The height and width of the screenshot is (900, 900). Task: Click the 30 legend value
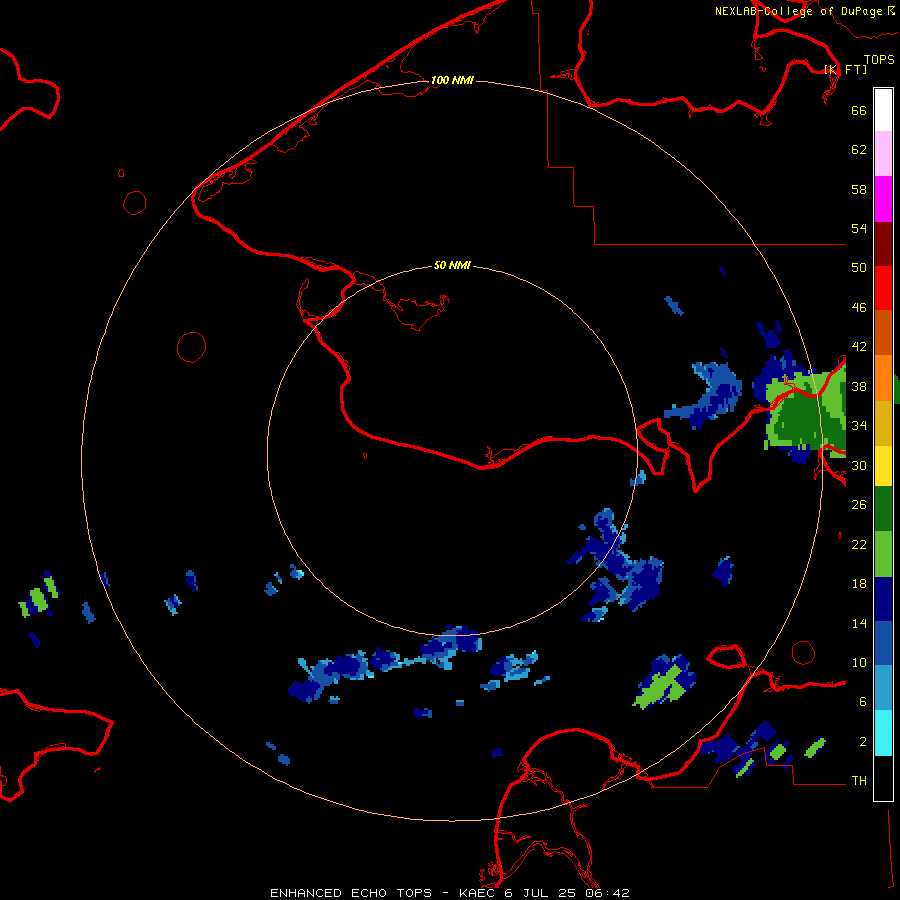click(x=859, y=465)
